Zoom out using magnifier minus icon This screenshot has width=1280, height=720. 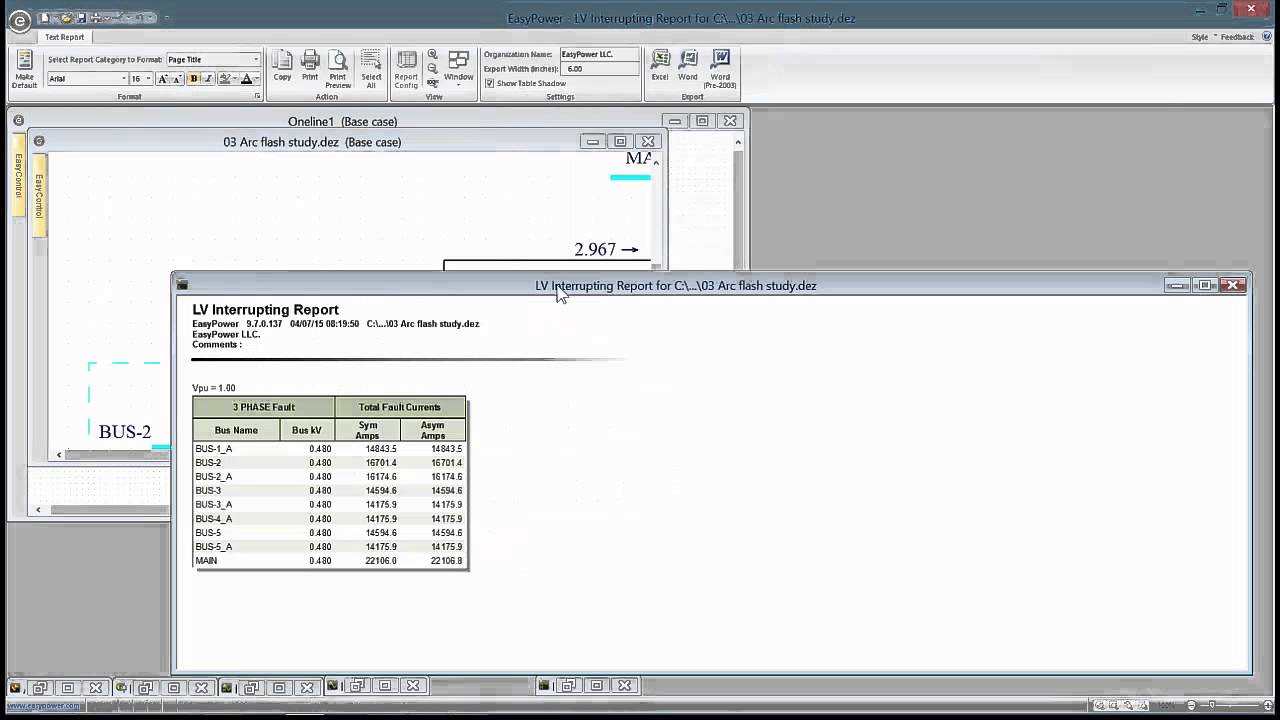[x=433, y=69]
